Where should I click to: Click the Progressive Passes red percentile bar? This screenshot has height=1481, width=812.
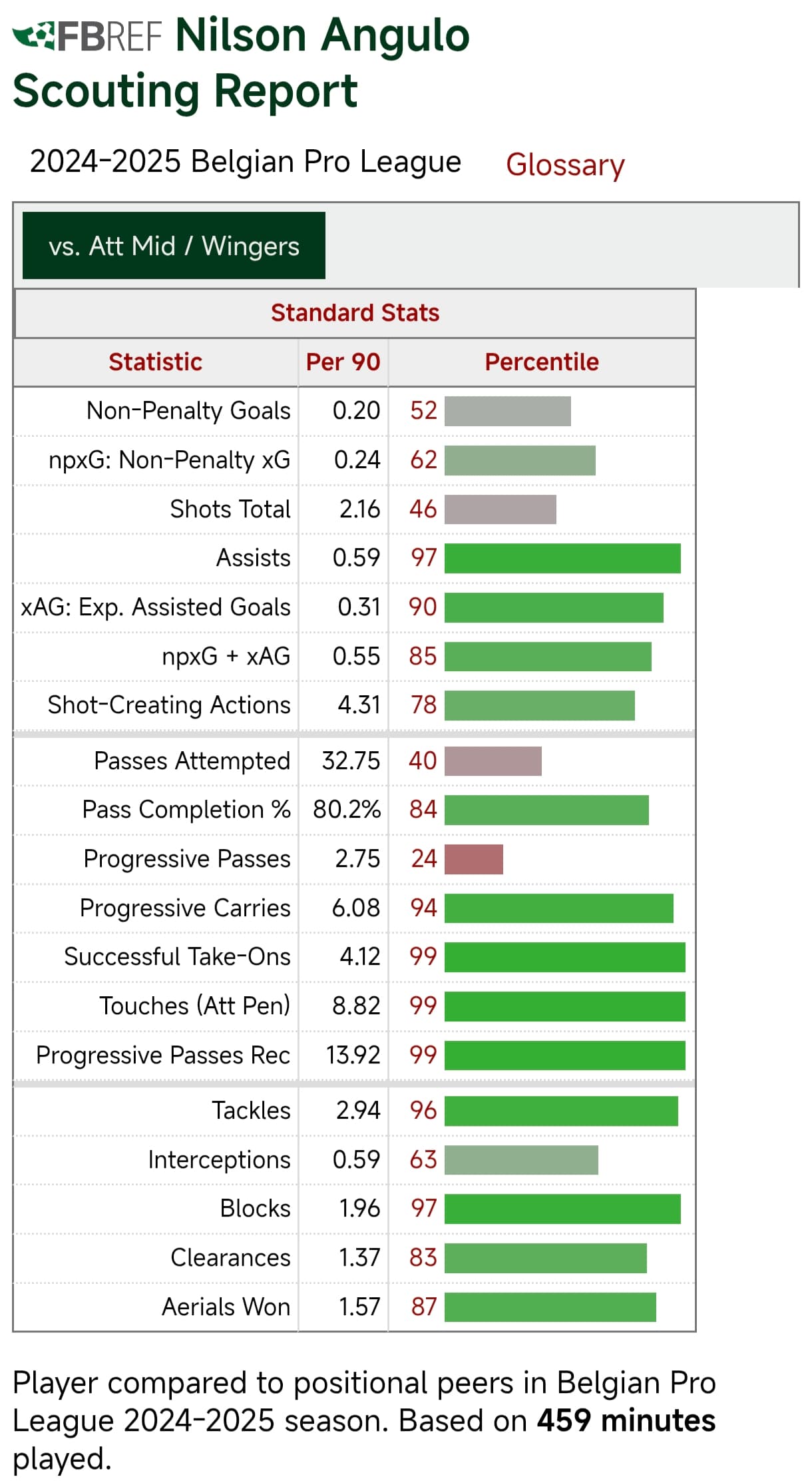pyautogui.click(x=474, y=859)
